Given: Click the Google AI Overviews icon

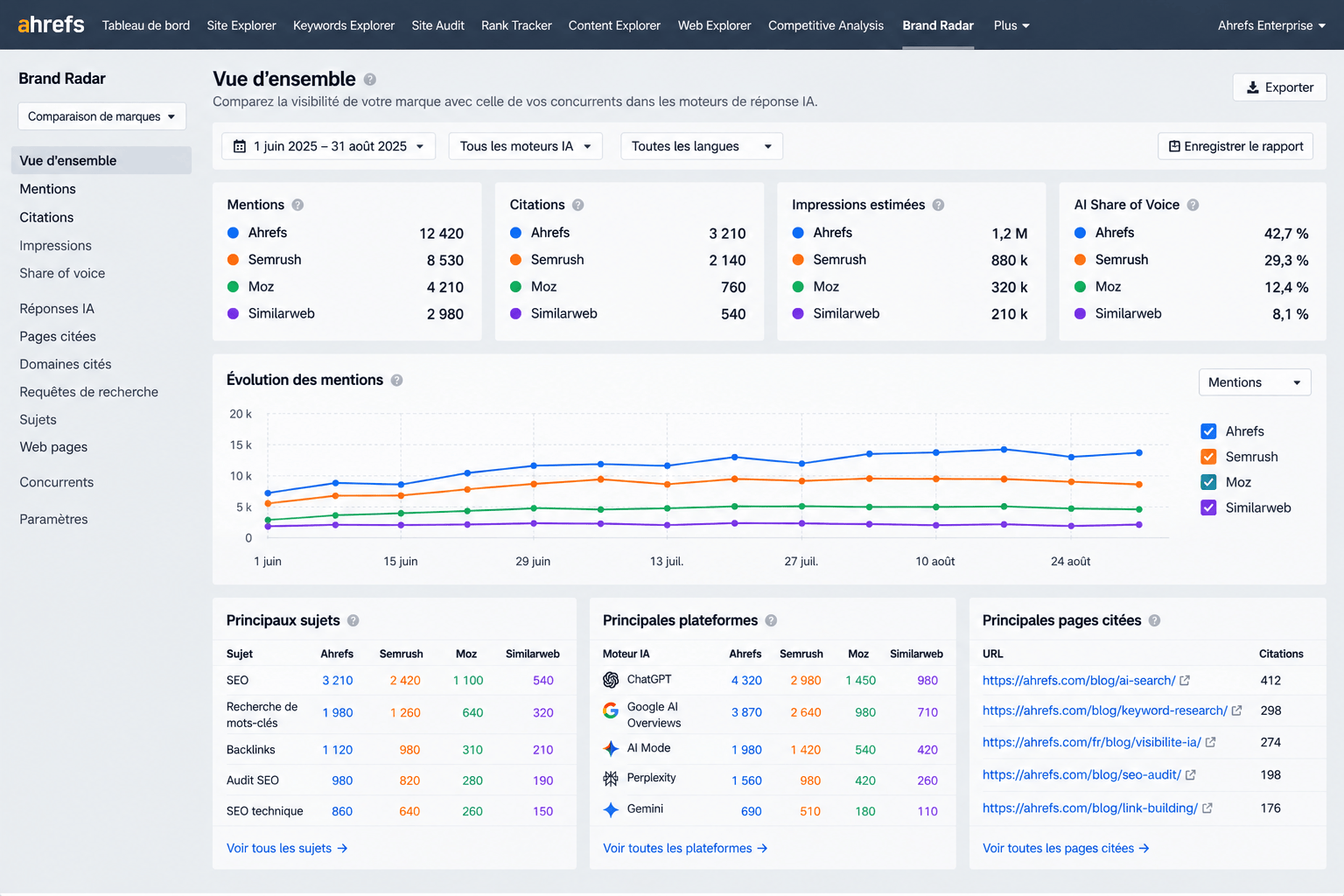Looking at the screenshot, I should 611,710.
